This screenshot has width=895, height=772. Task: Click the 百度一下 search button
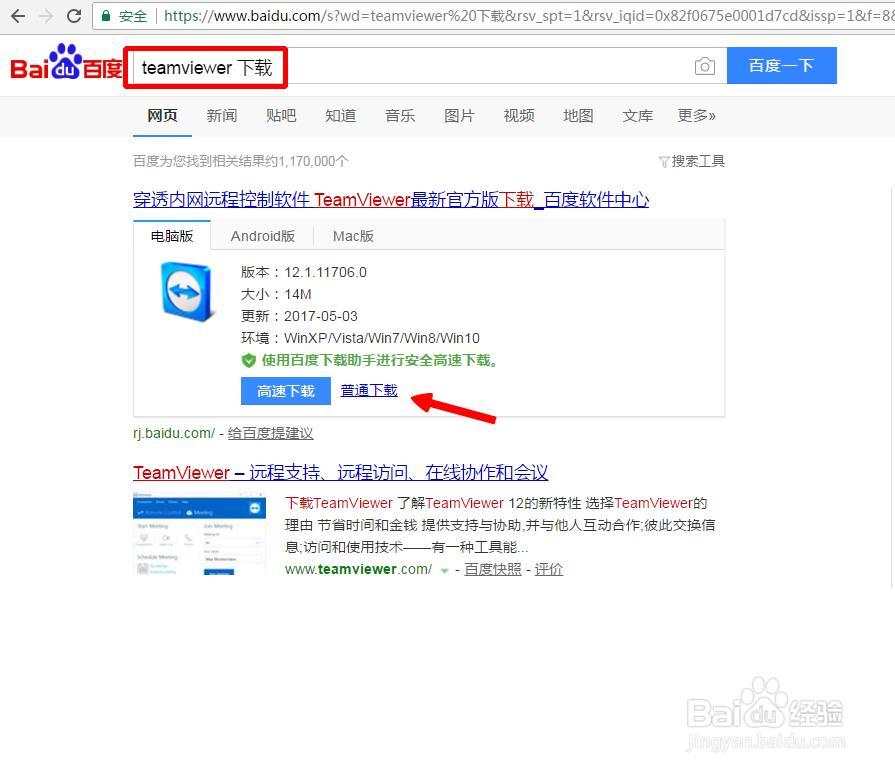(781, 66)
